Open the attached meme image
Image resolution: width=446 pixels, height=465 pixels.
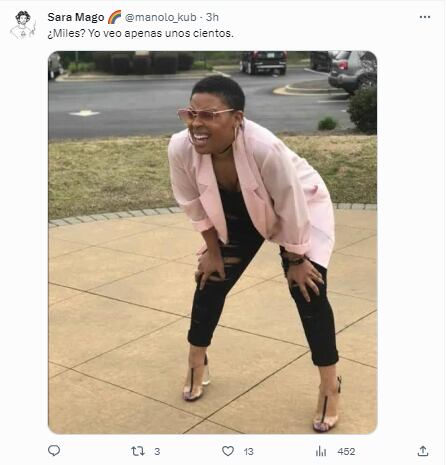[213, 242]
